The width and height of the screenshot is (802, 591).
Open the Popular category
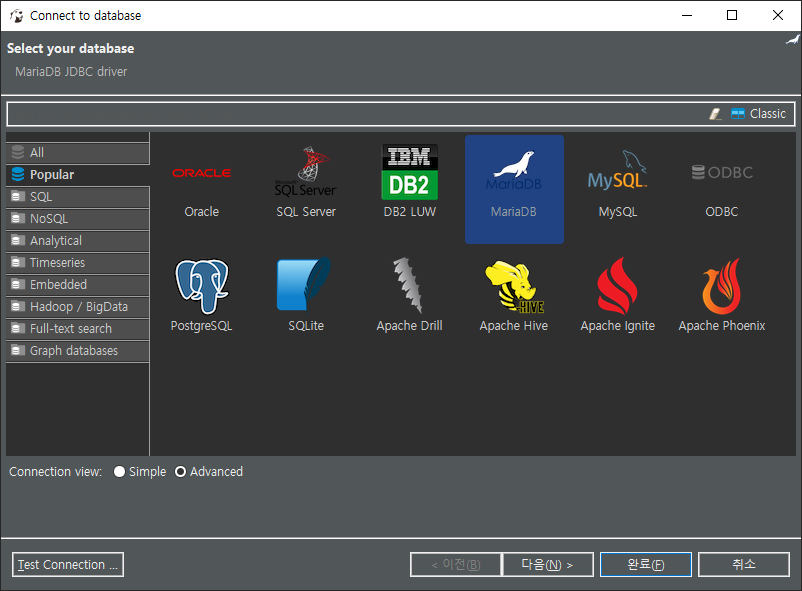(x=78, y=174)
